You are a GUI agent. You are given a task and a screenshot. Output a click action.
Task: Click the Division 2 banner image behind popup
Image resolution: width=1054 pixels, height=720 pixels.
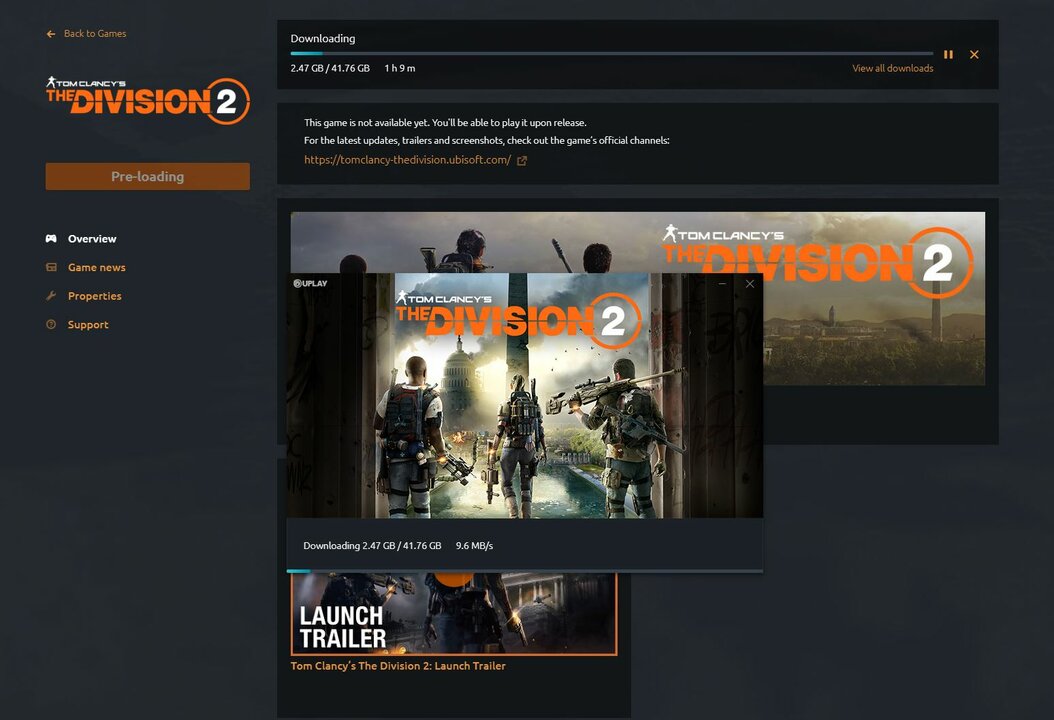(874, 323)
